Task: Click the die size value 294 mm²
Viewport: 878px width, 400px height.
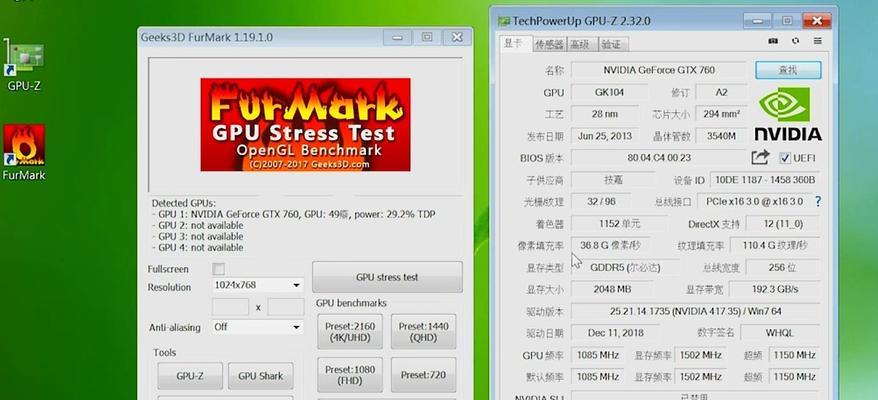Action: 721,114
